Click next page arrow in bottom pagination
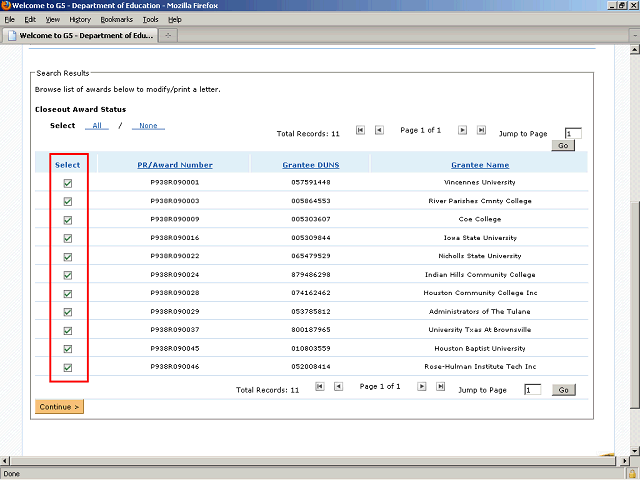Image resolution: width=640 pixels, height=480 pixels. pyautogui.click(x=422, y=386)
